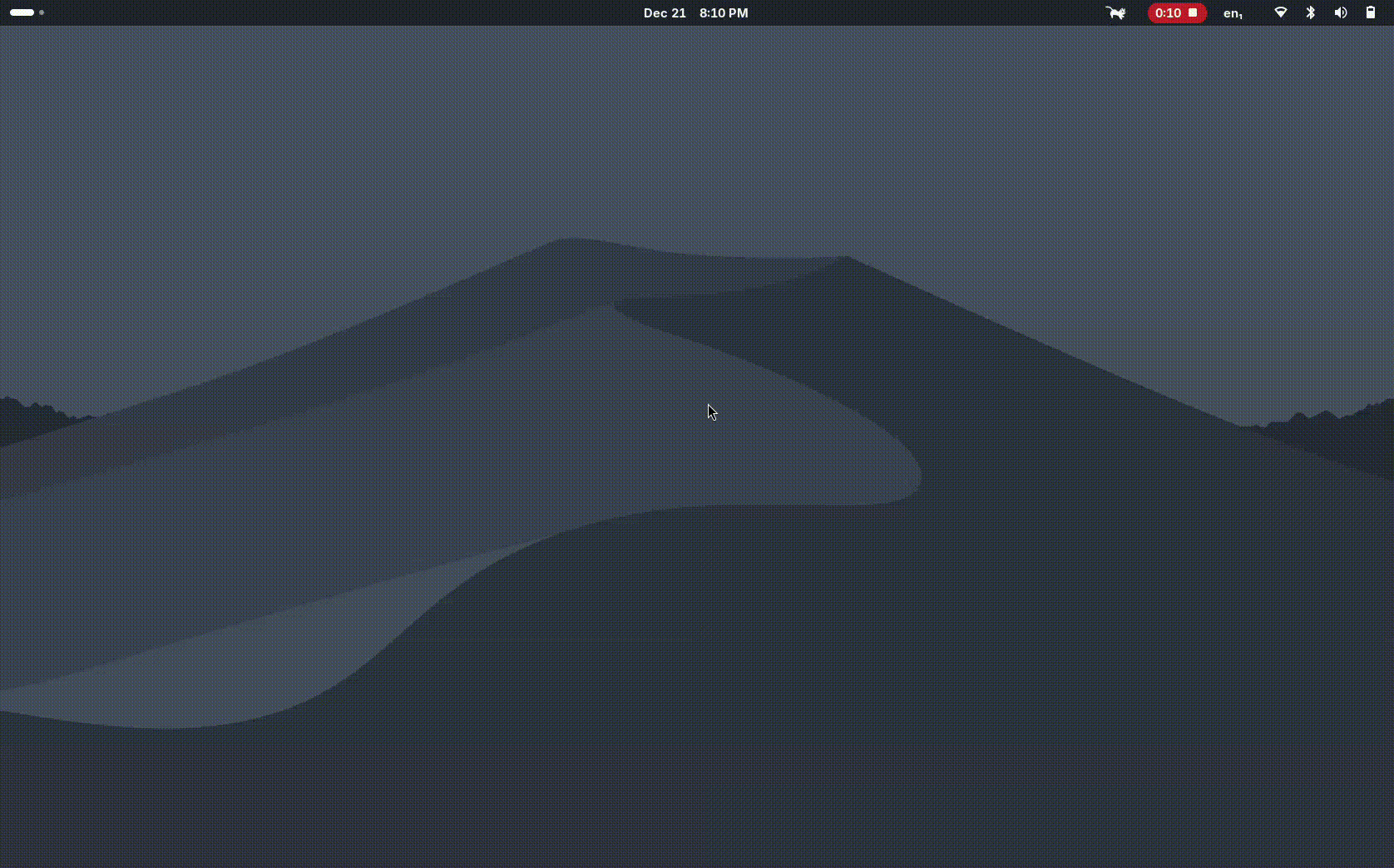1394x868 pixels.
Task: Stop the screen recording via square icon
Action: pyautogui.click(x=1193, y=12)
